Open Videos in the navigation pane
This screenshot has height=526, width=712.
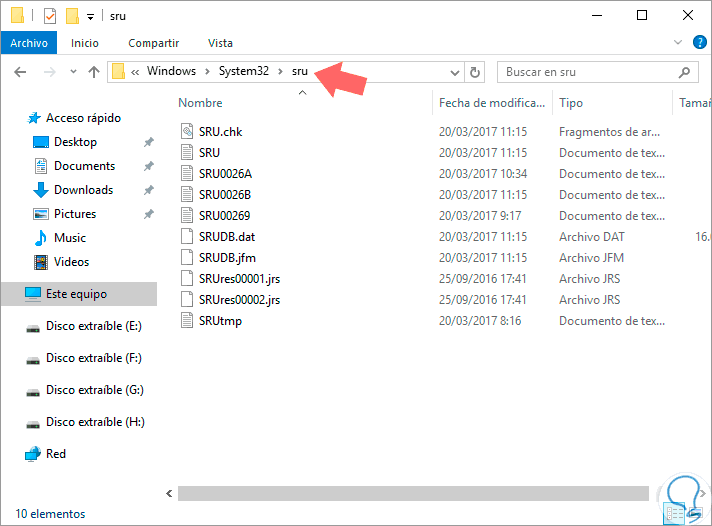71,262
